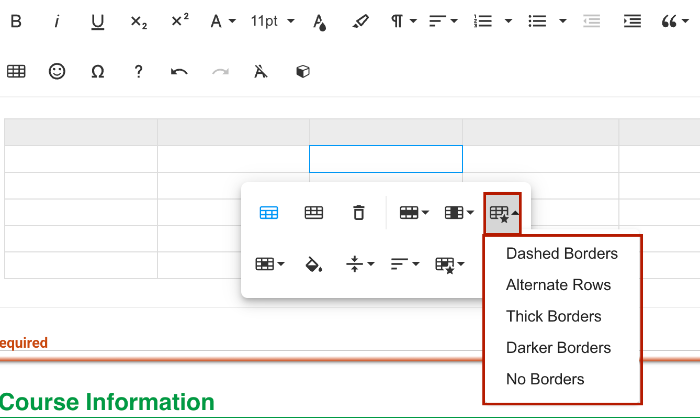Open the help question mark
Viewport: 700px width, 420px height.
[x=138, y=71]
